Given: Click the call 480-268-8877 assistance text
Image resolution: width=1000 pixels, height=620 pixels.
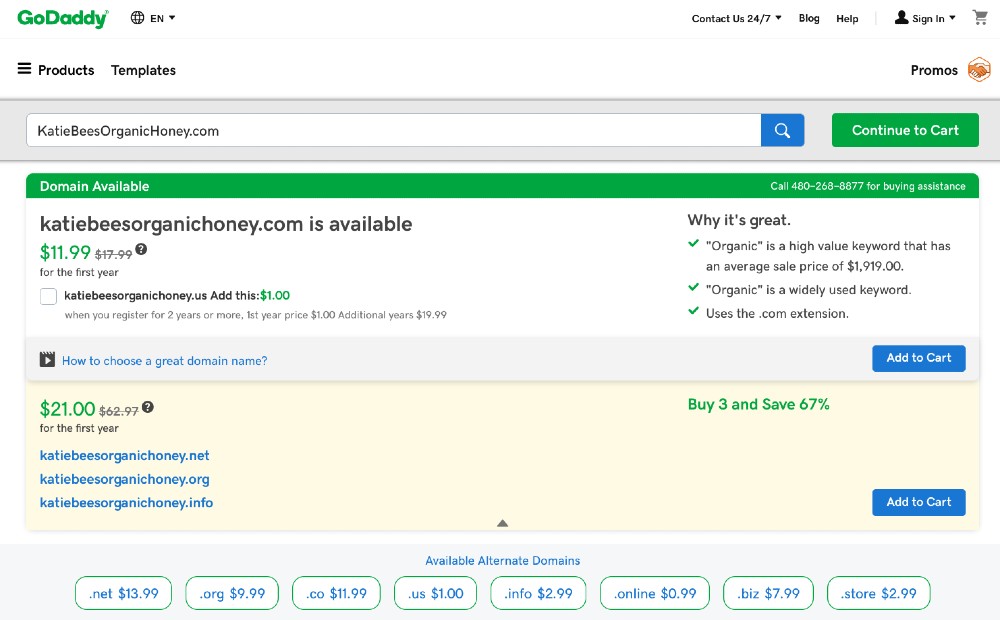Looking at the screenshot, I should (x=868, y=186).
